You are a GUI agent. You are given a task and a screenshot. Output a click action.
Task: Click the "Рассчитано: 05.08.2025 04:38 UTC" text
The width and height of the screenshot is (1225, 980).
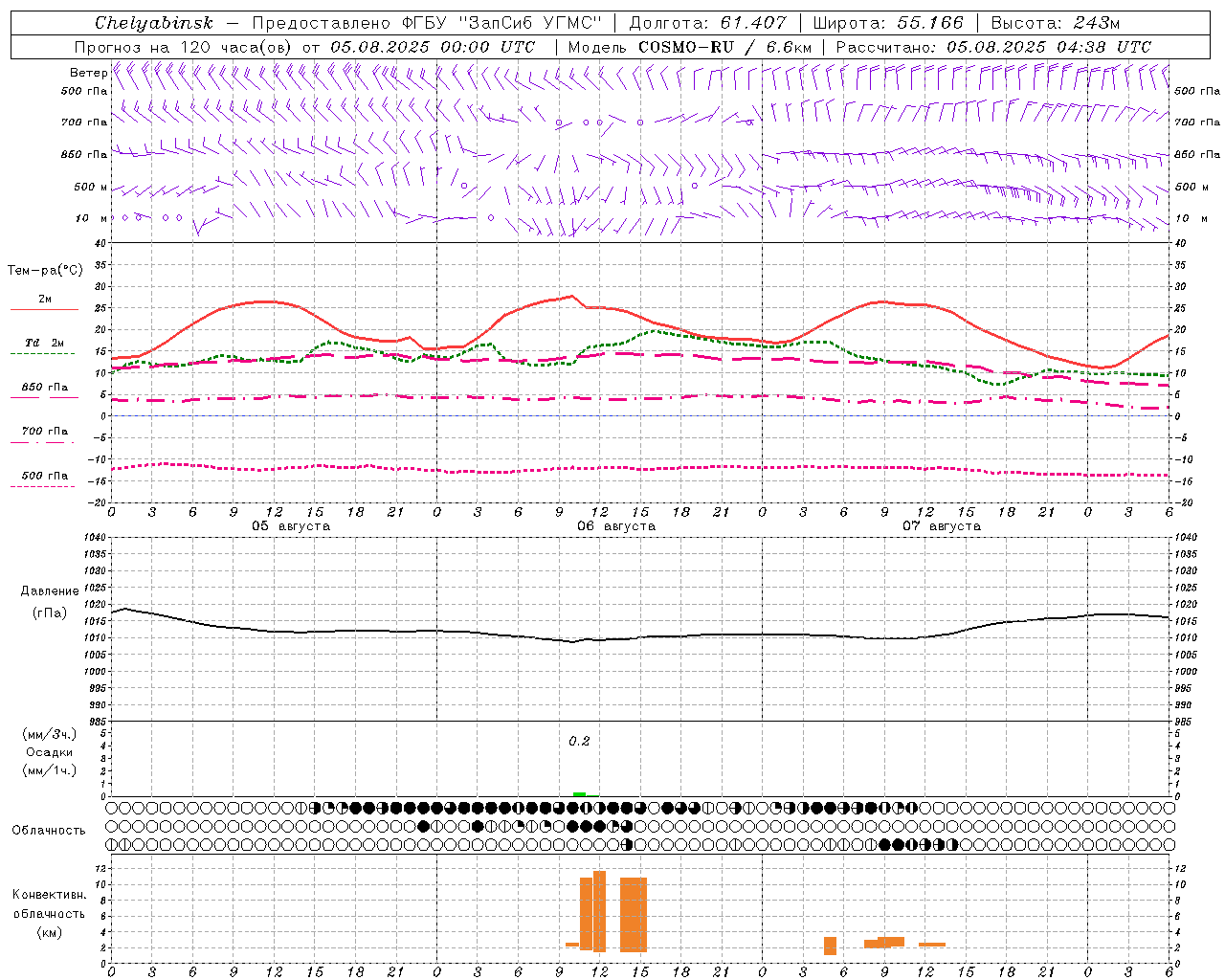(x=993, y=47)
